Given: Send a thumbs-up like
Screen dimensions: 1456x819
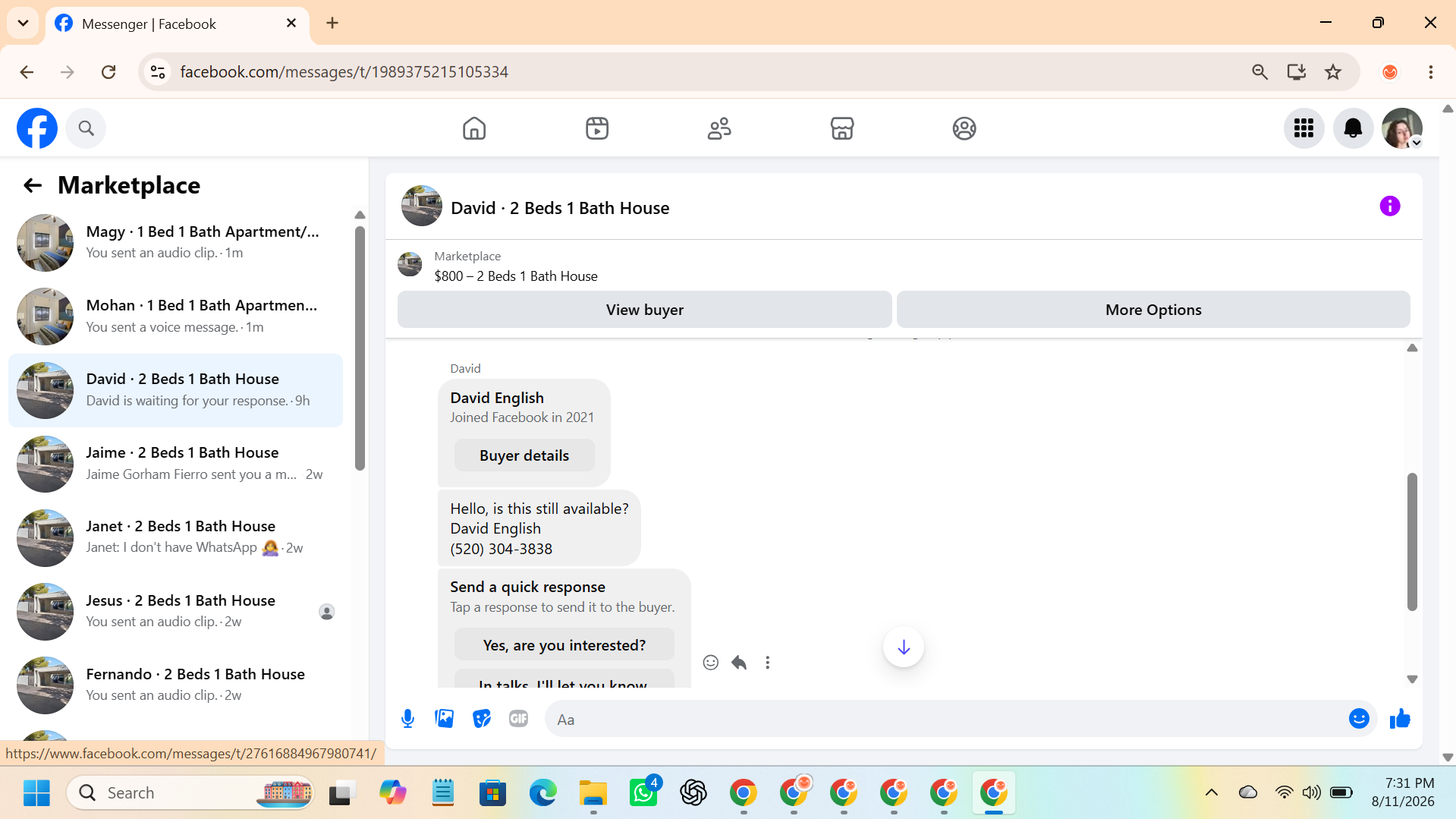Looking at the screenshot, I should [1399, 719].
